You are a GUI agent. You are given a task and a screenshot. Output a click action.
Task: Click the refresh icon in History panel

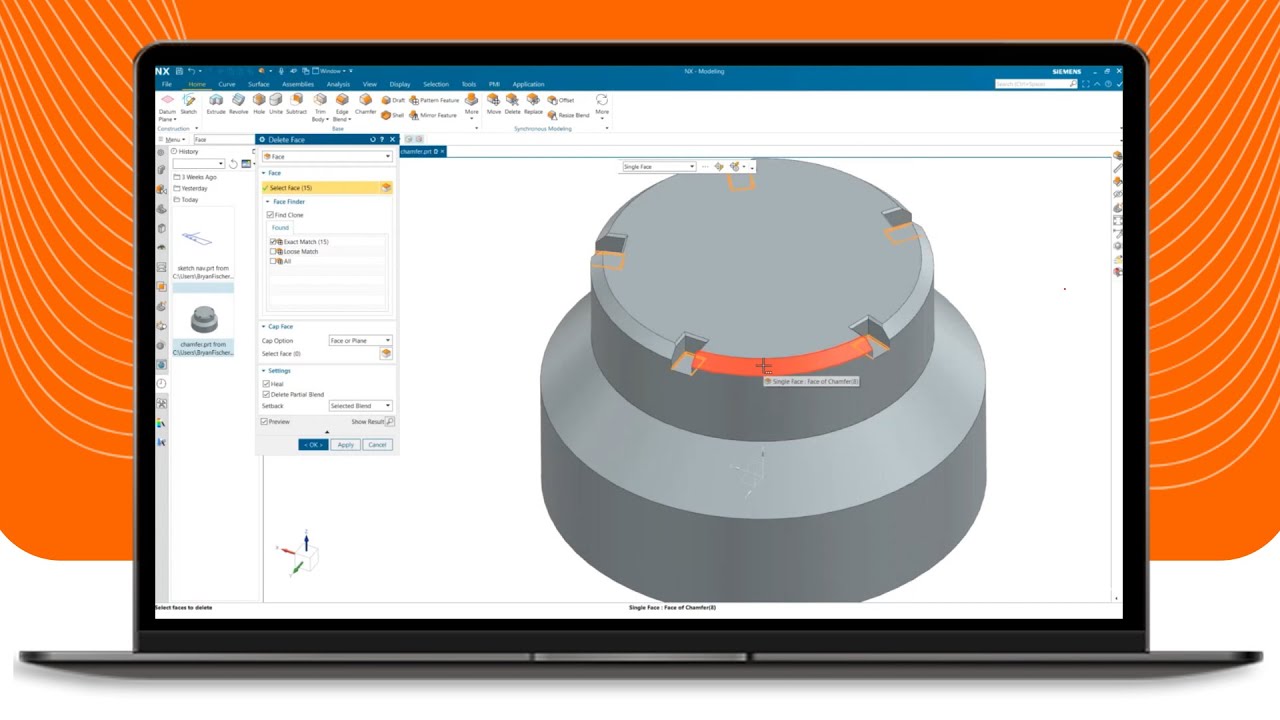pos(234,164)
